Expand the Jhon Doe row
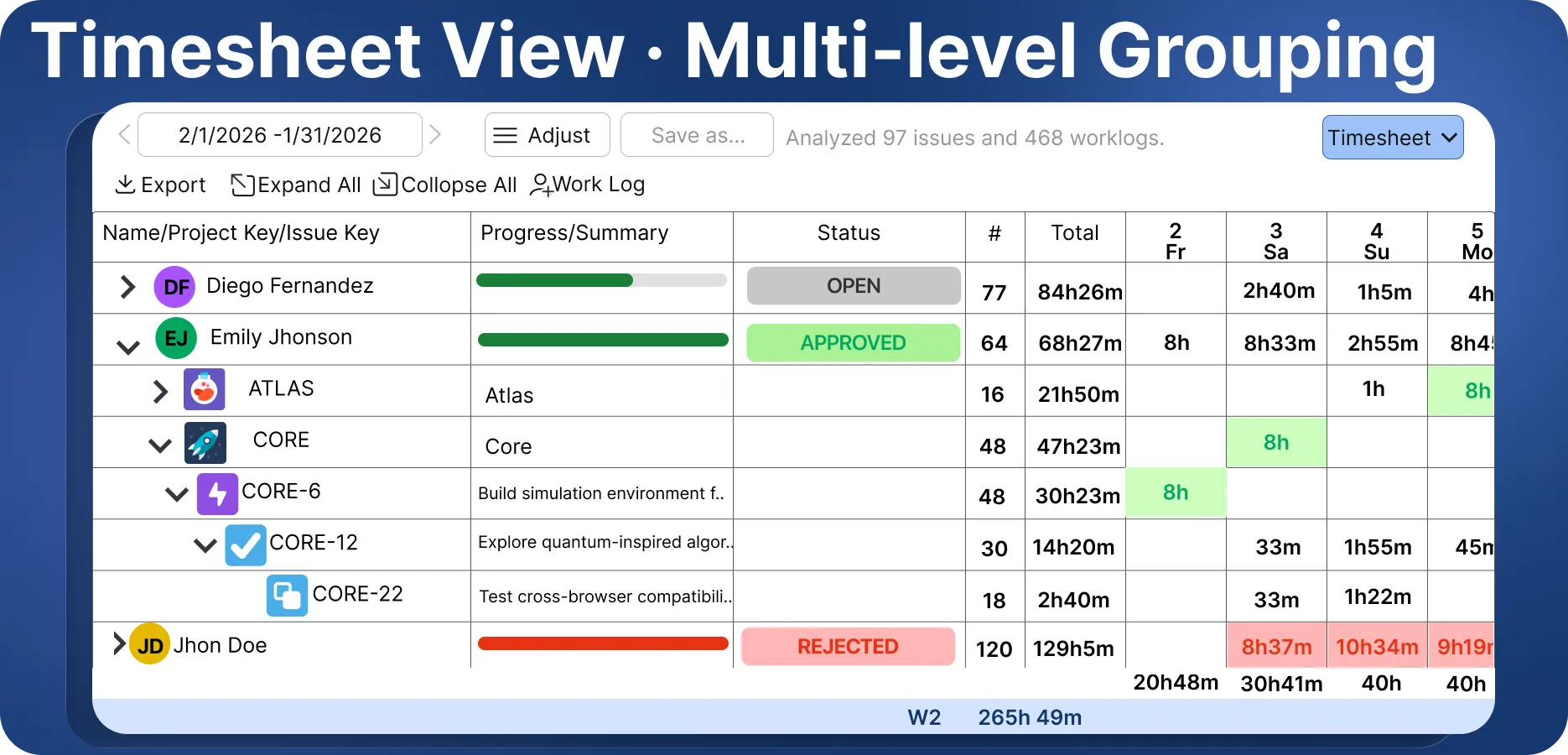The height and width of the screenshot is (755, 1568). coord(119,643)
